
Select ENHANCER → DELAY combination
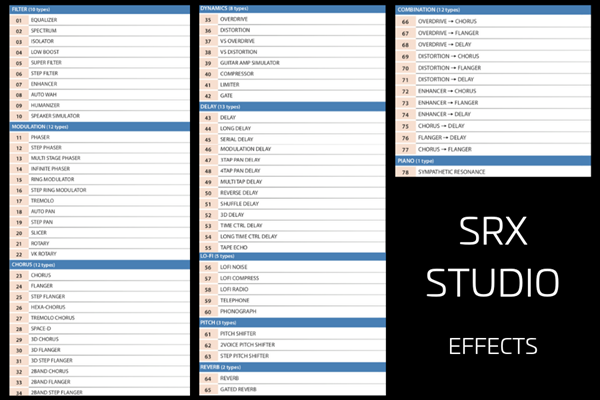[493, 114]
